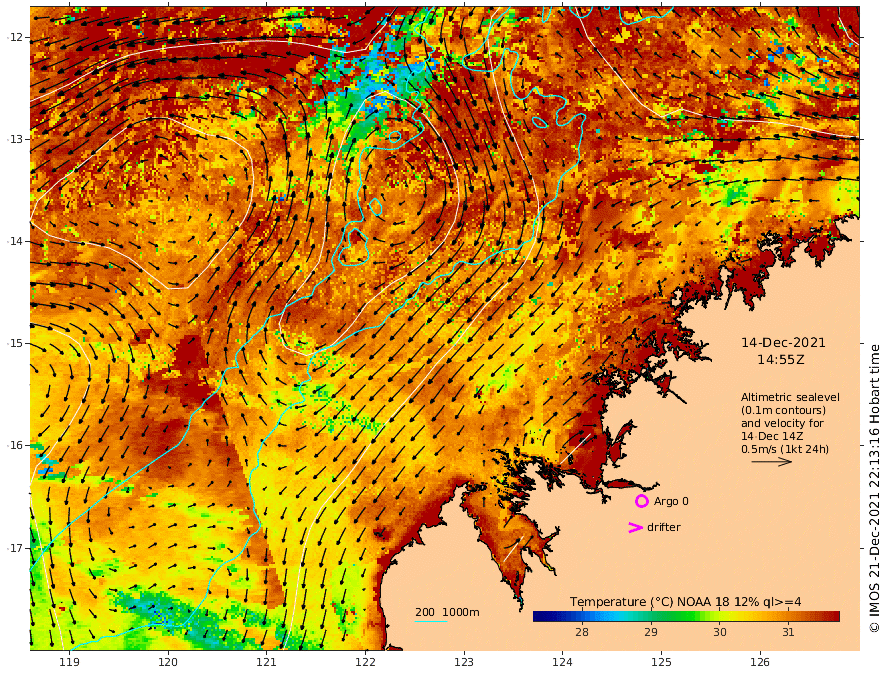Click the Temperature NOAA 18 colour bar title
This screenshot has width=880, height=680.
coord(685,602)
